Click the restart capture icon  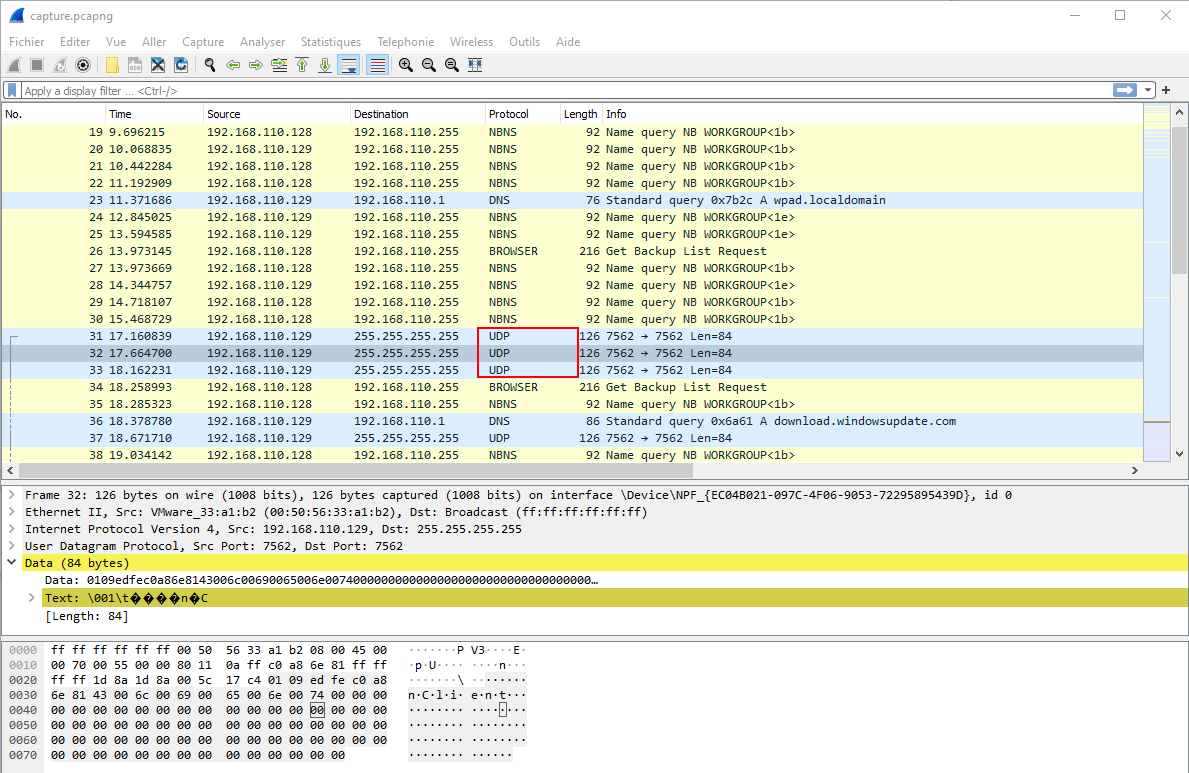[59, 65]
